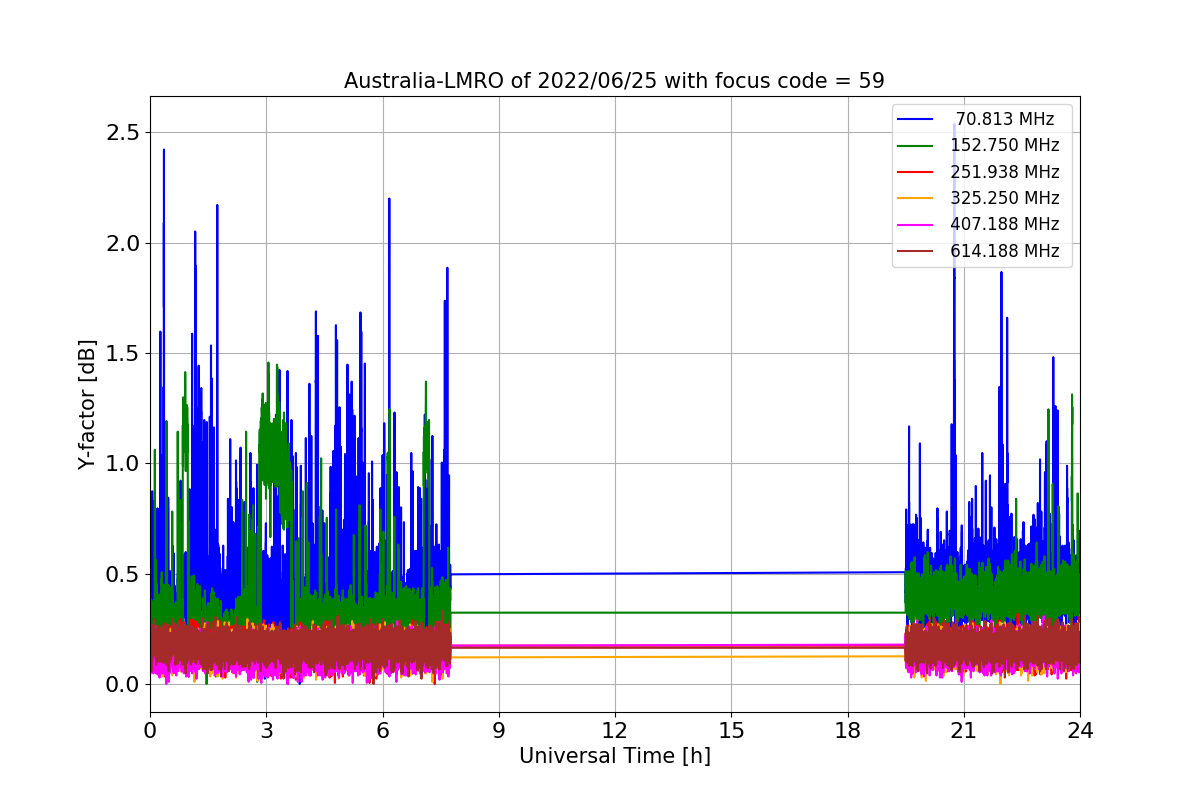
Task: Click x-axis tick label 18
Action: tap(847, 730)
